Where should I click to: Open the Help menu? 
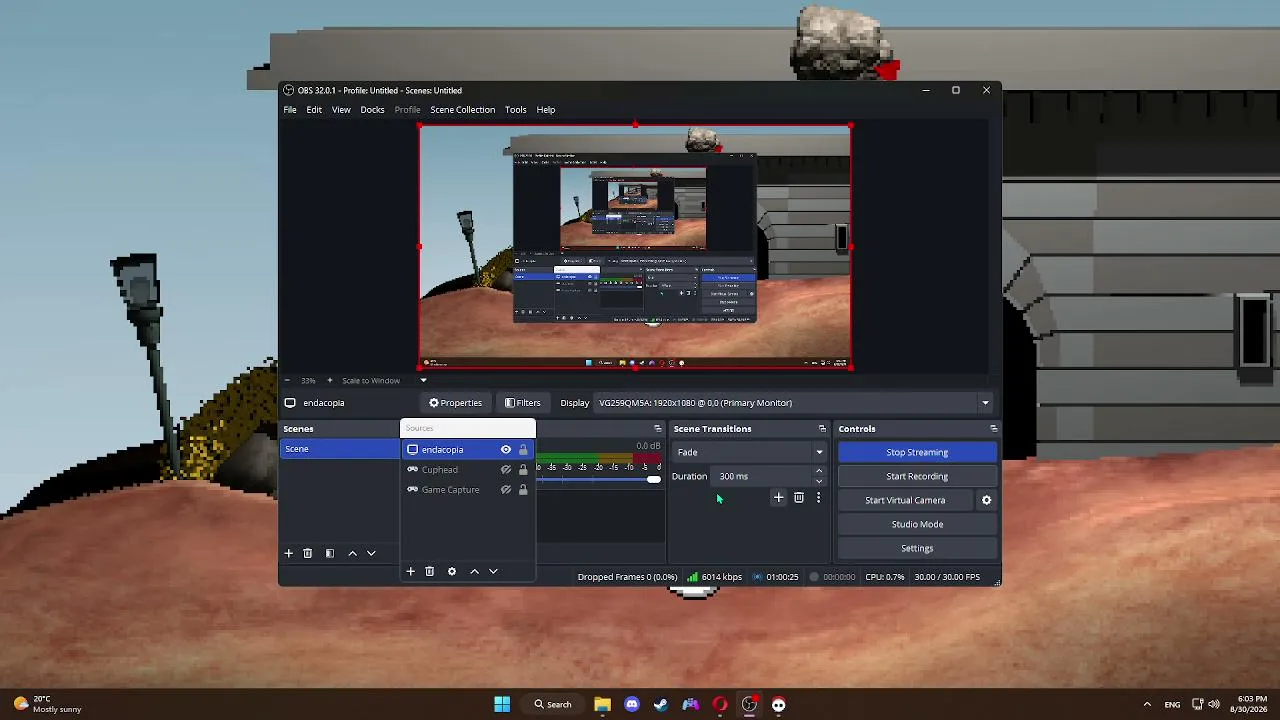coord(546,110)
